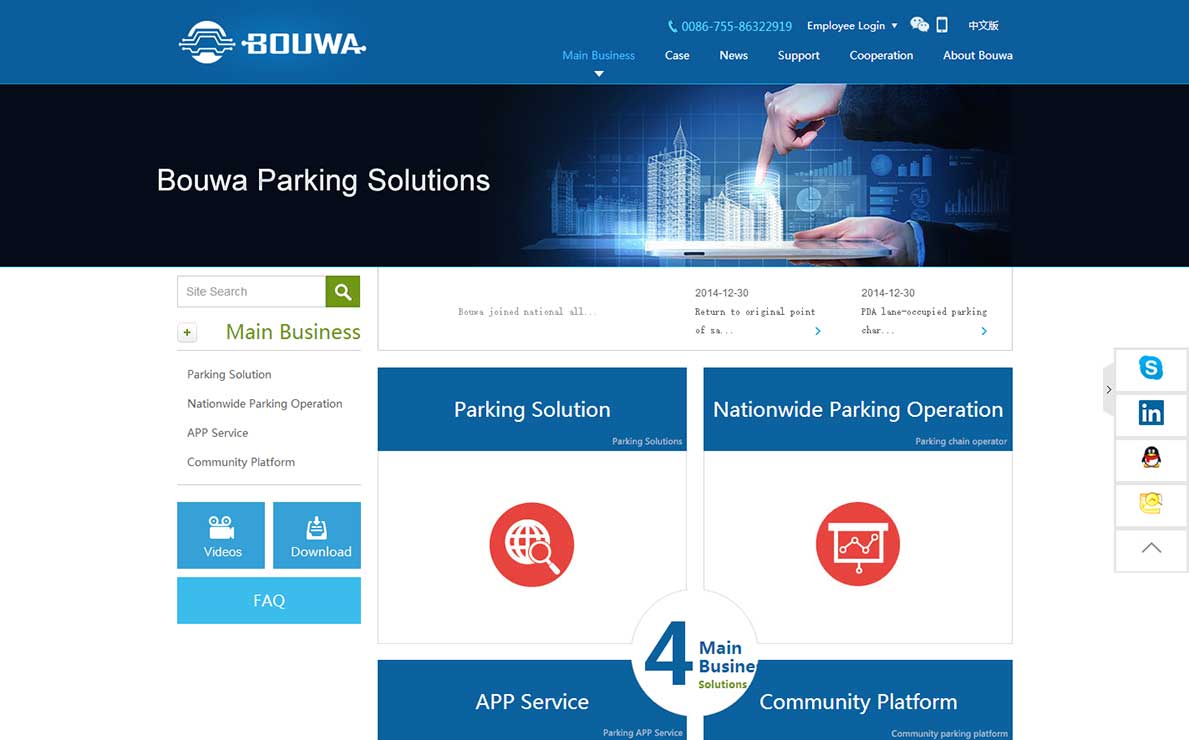
Task: Click the red presentation chart icon
Action: 858,544
